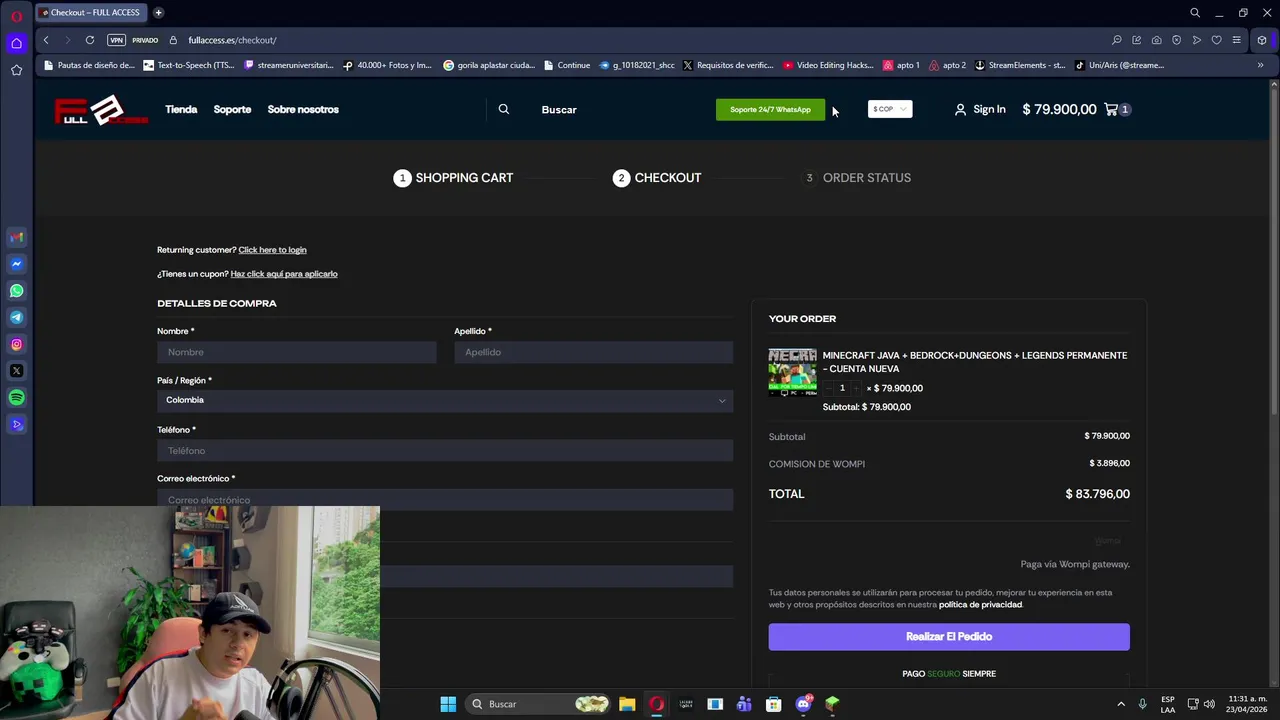Open Soporte menu

(x=232, y=109)
